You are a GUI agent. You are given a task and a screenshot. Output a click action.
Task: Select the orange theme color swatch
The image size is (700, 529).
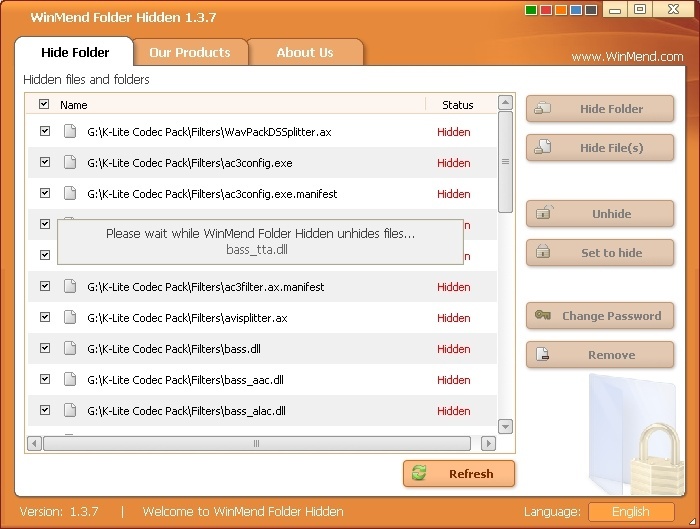[561, 10]
